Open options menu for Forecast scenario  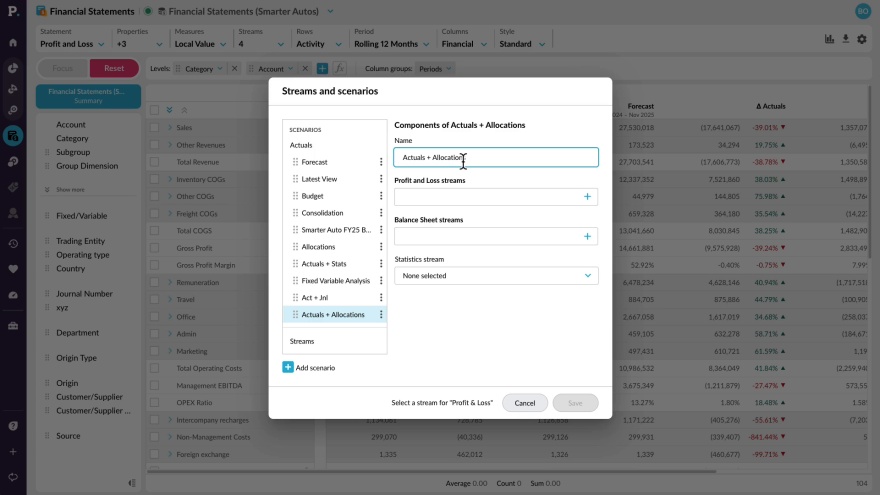coord(381,162)
